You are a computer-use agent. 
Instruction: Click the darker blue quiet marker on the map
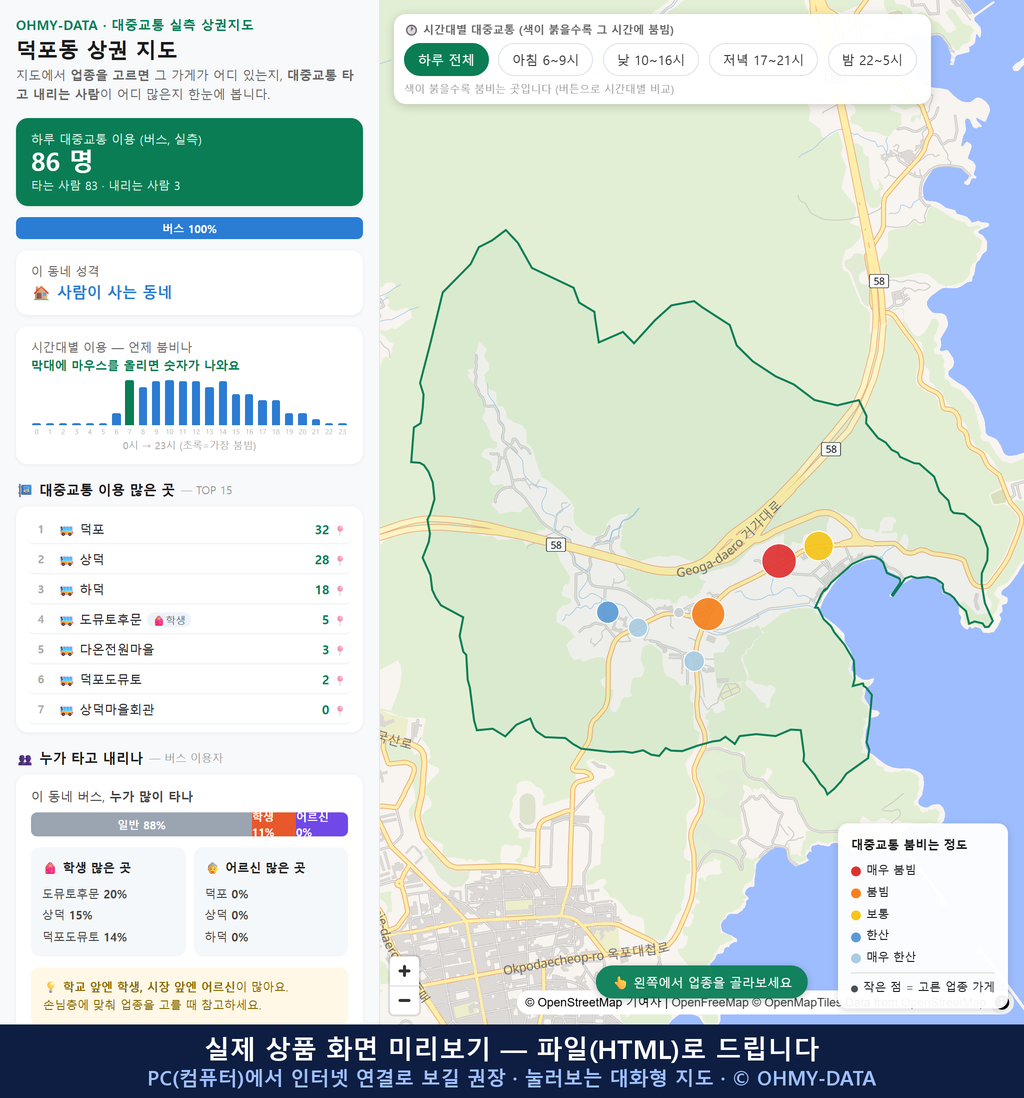coord(608,612)
